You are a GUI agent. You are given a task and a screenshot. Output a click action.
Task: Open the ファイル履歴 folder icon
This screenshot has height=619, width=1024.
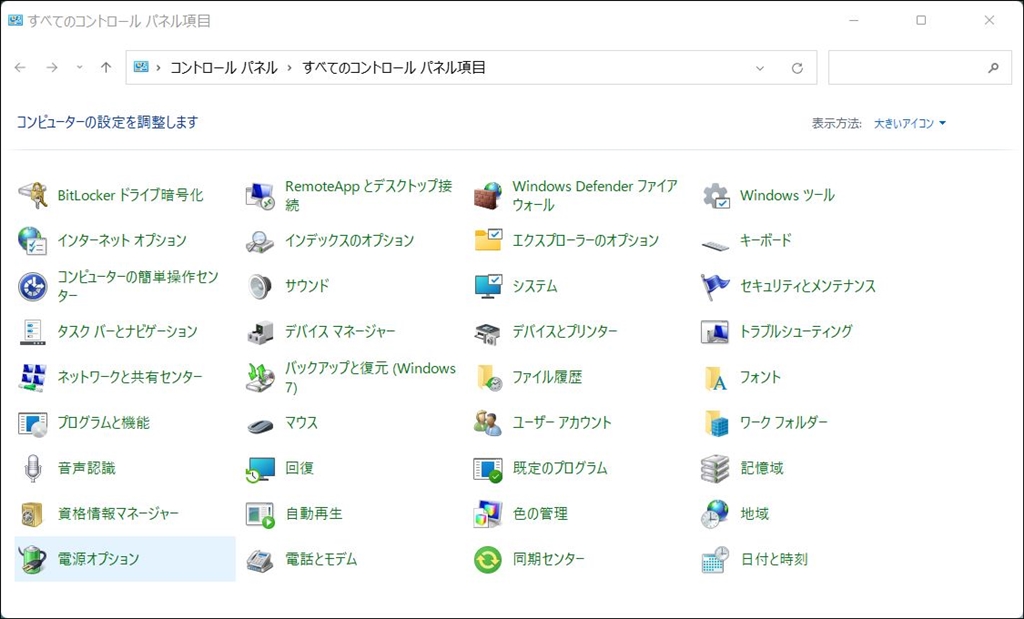(x=488, y=377)
